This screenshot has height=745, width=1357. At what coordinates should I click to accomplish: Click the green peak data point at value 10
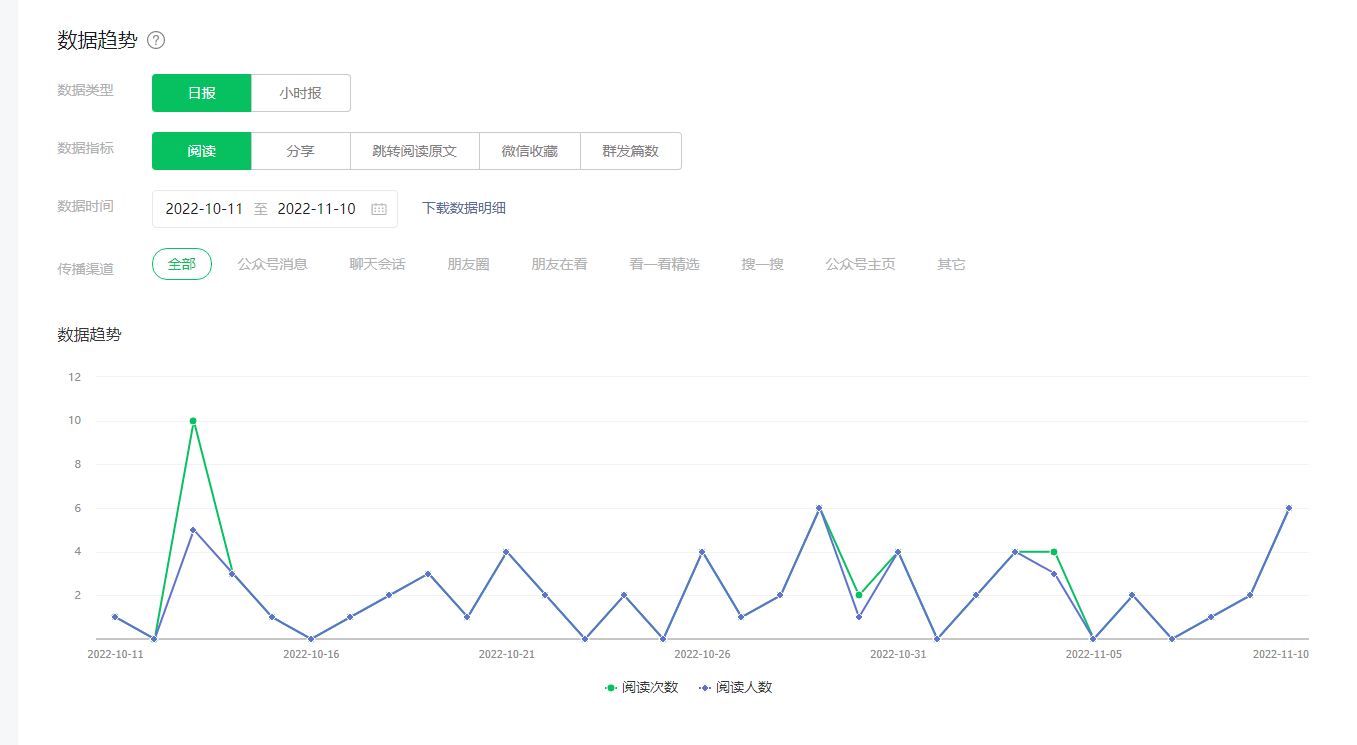[193, 421]
